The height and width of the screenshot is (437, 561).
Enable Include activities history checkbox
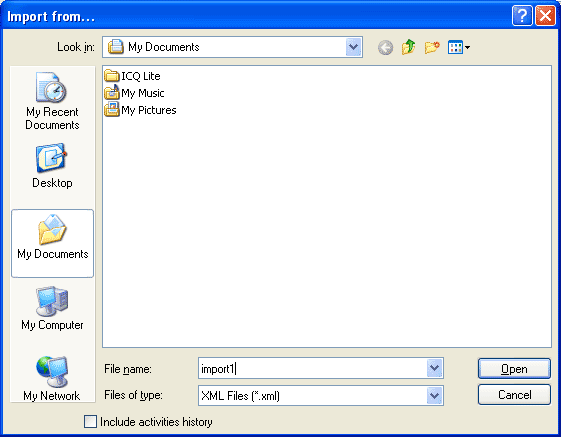(x=90, y=422)
